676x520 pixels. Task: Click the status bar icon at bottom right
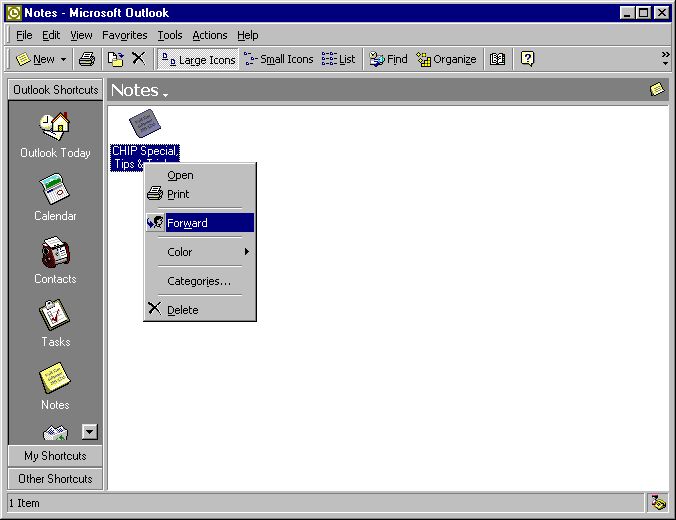click(x=658, y=503)
